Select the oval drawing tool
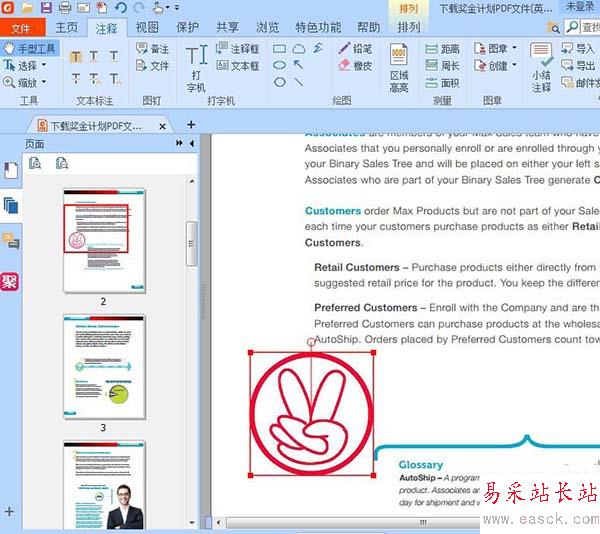This screenshot has width=600, height=534. coord(279,65)
